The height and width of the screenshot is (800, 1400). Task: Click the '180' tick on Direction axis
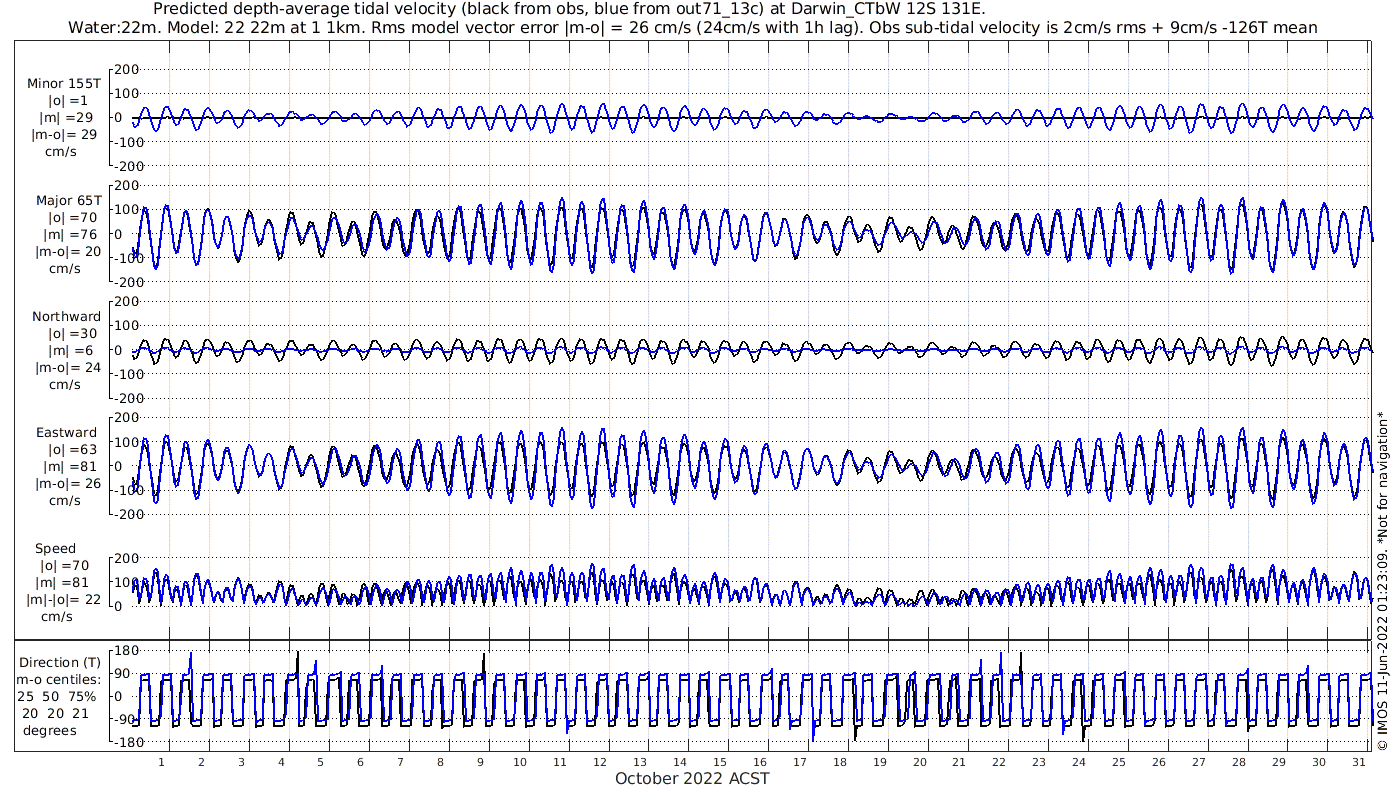(127, 651)
